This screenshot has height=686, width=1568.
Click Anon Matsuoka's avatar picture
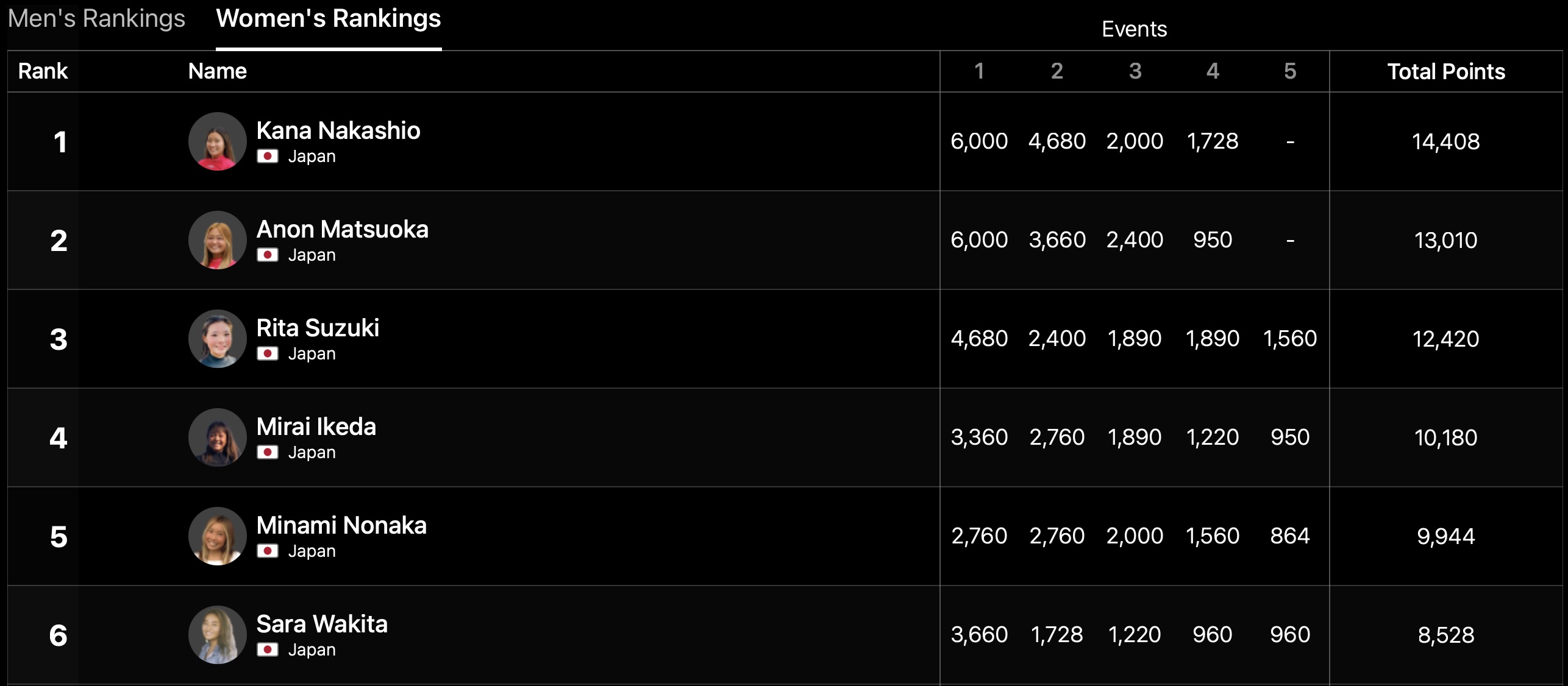pyautogui.click(x=217, y=240)
